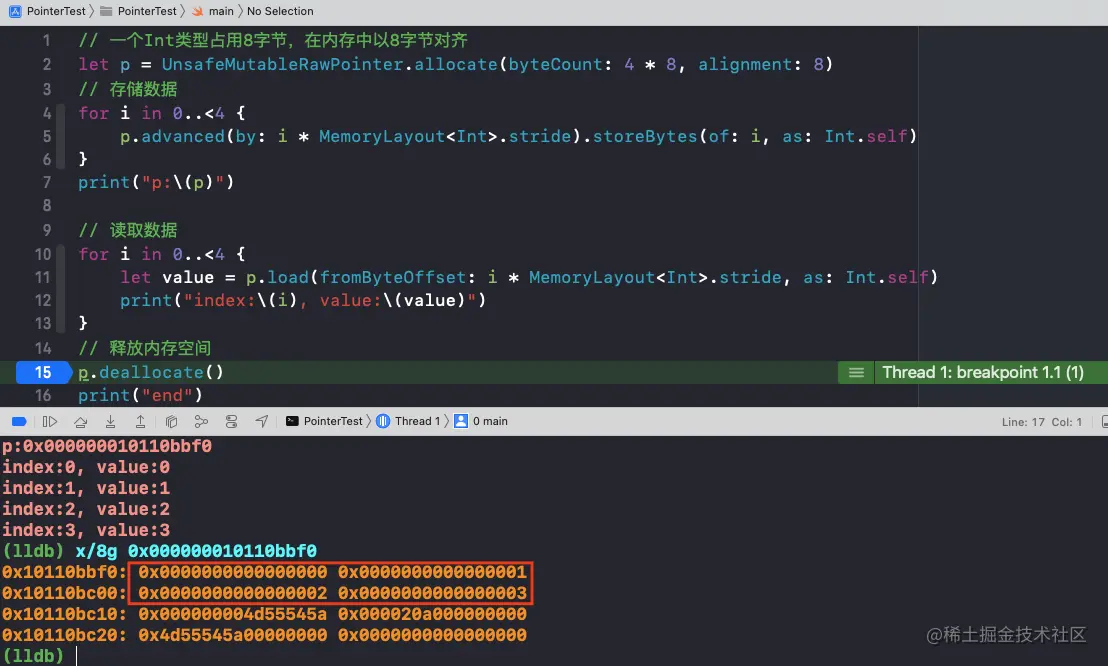Click print("p:\(p)") on line 7

point(156,182)
